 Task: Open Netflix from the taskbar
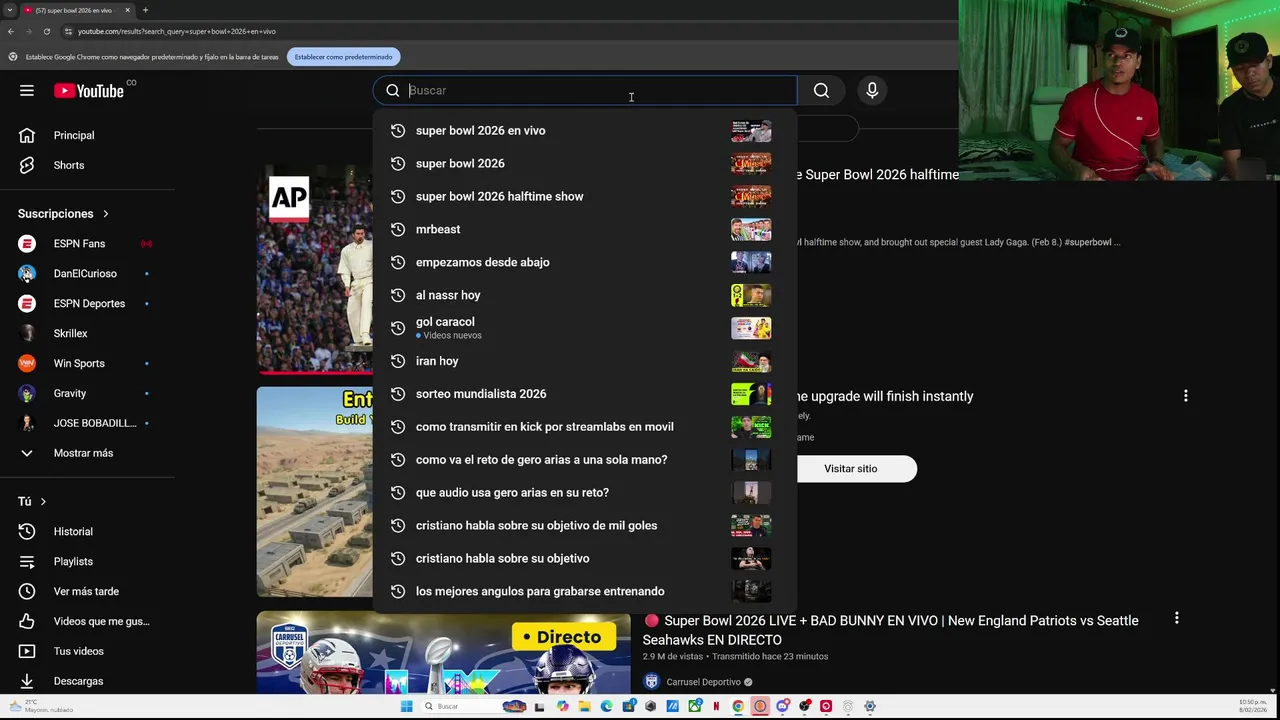tap(716, 706)
